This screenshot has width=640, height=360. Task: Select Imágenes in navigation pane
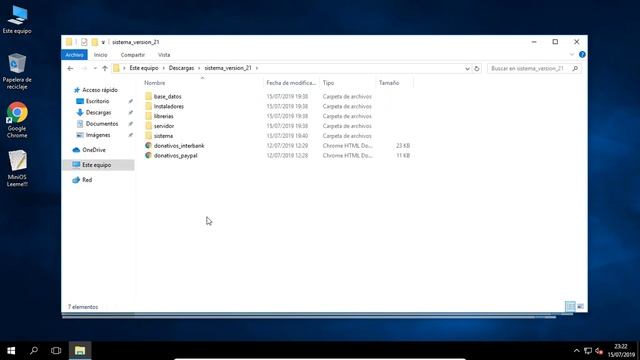tap(98, 135)
